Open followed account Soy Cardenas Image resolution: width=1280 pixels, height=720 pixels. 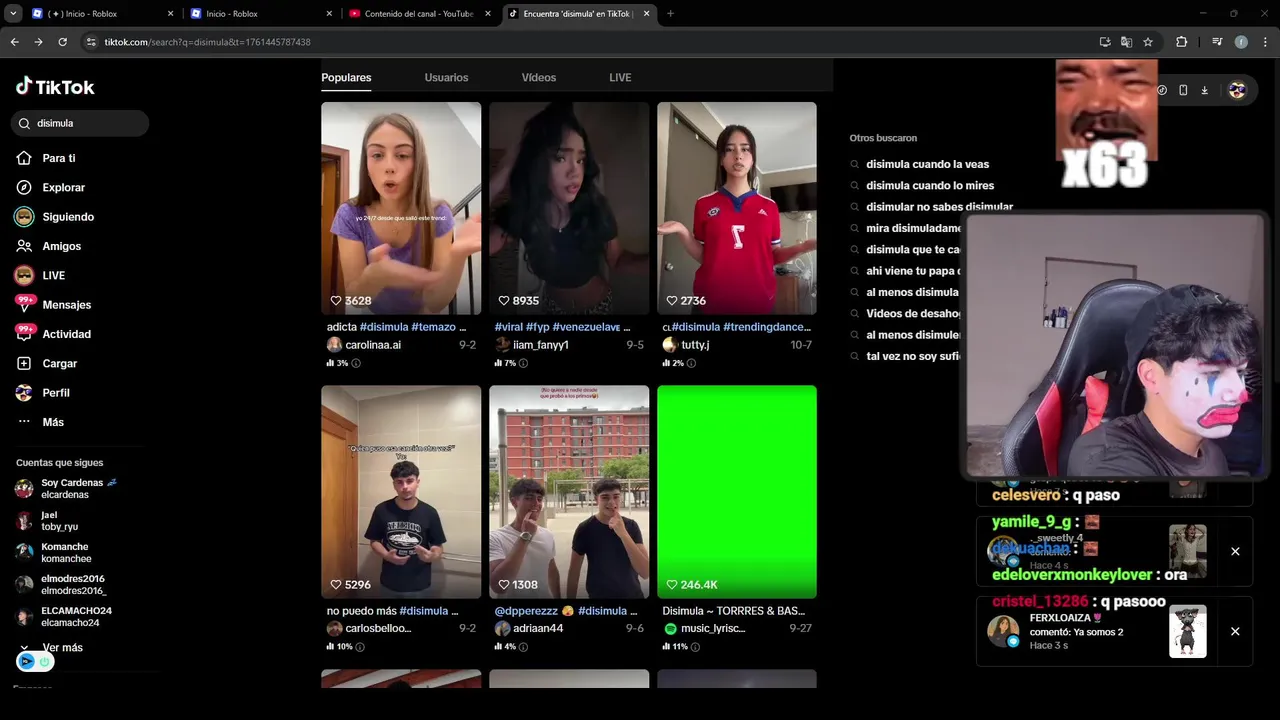pos(65,488)
